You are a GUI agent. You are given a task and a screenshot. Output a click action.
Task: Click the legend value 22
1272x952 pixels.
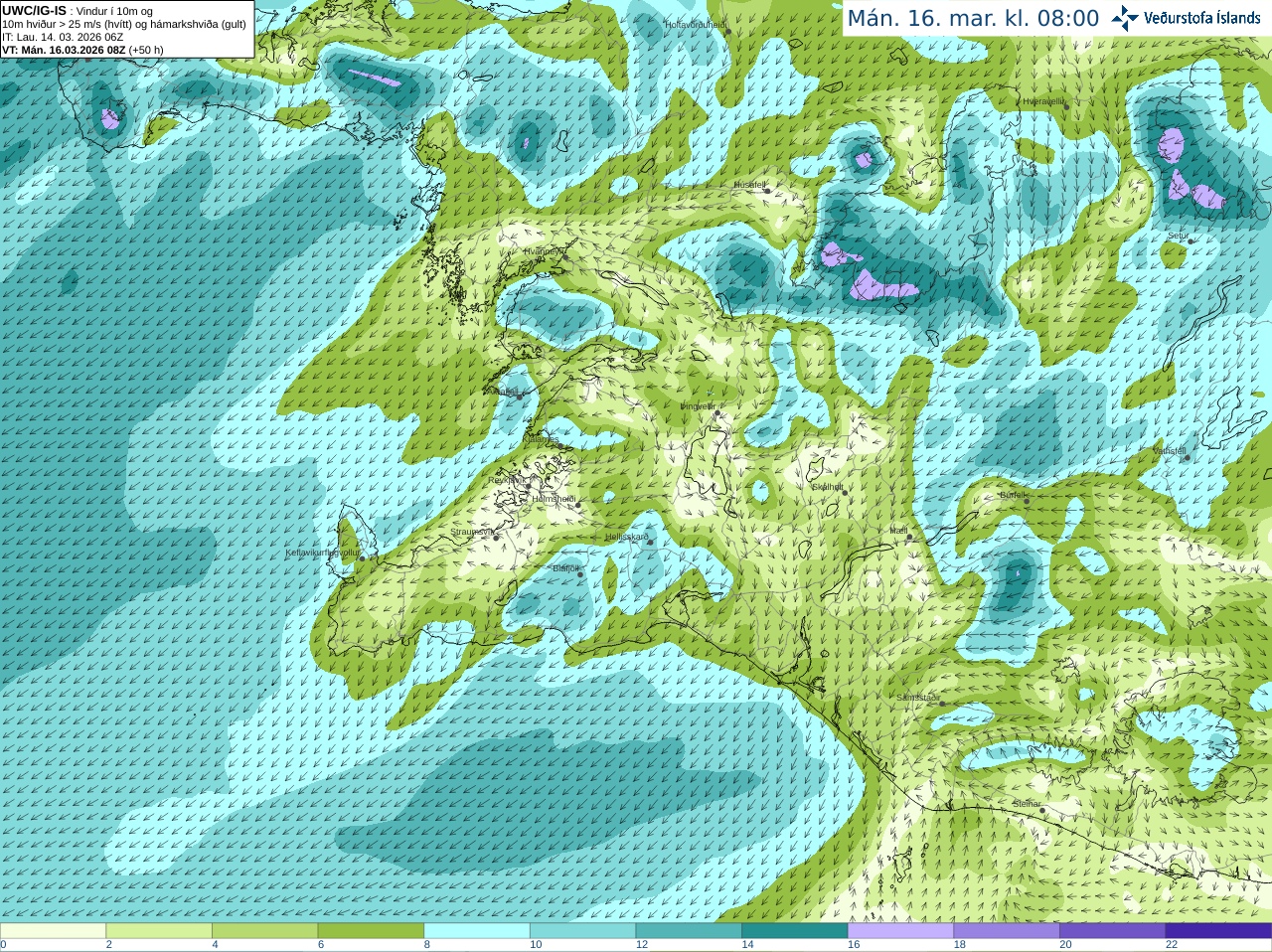[1172, 945]
